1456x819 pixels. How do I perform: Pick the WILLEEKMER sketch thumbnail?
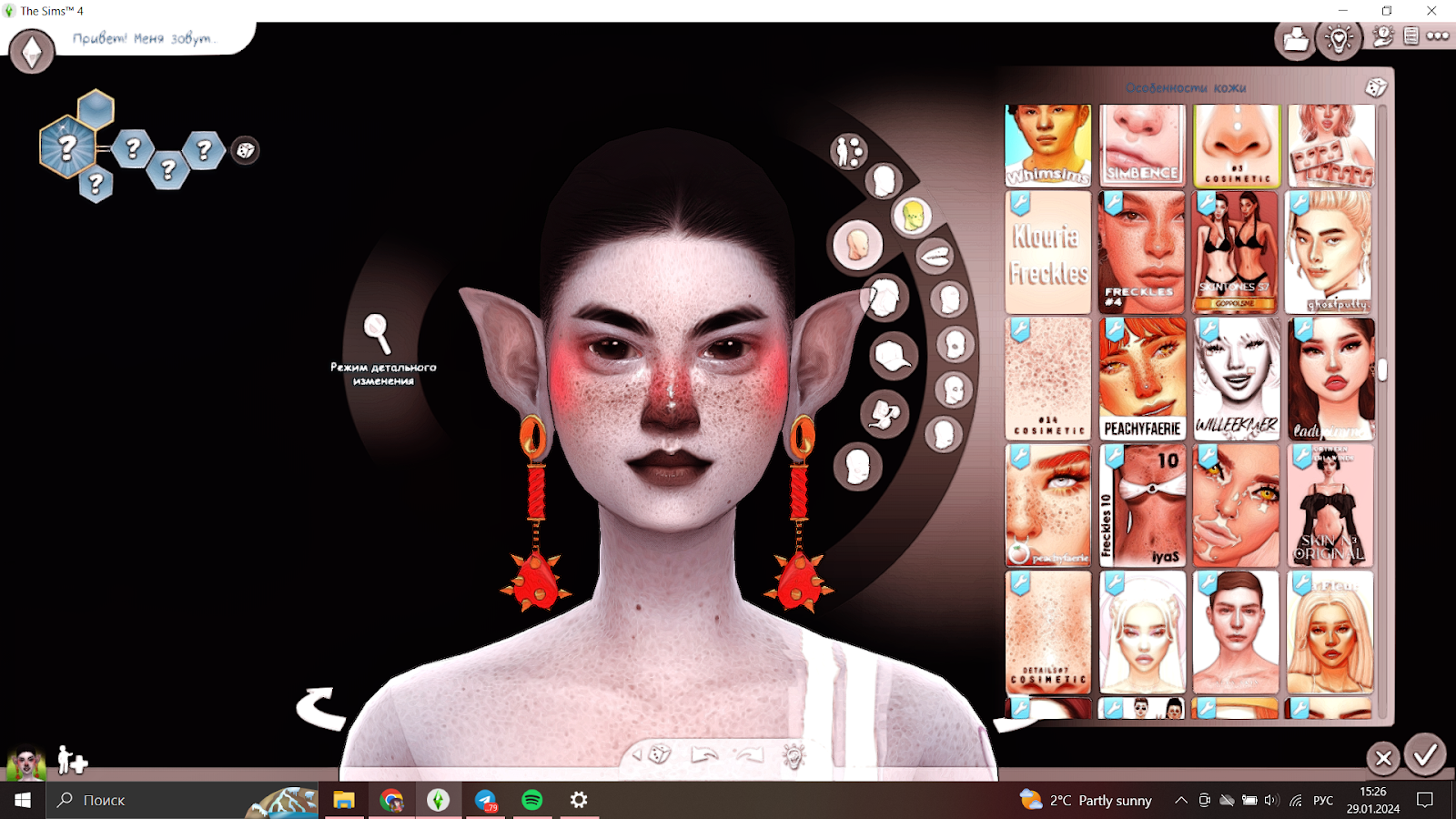click(x=1237, y=379)
